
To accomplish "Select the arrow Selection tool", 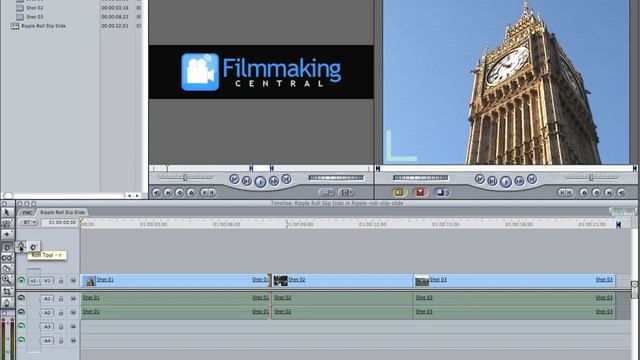I will click(x=7, y=212).
